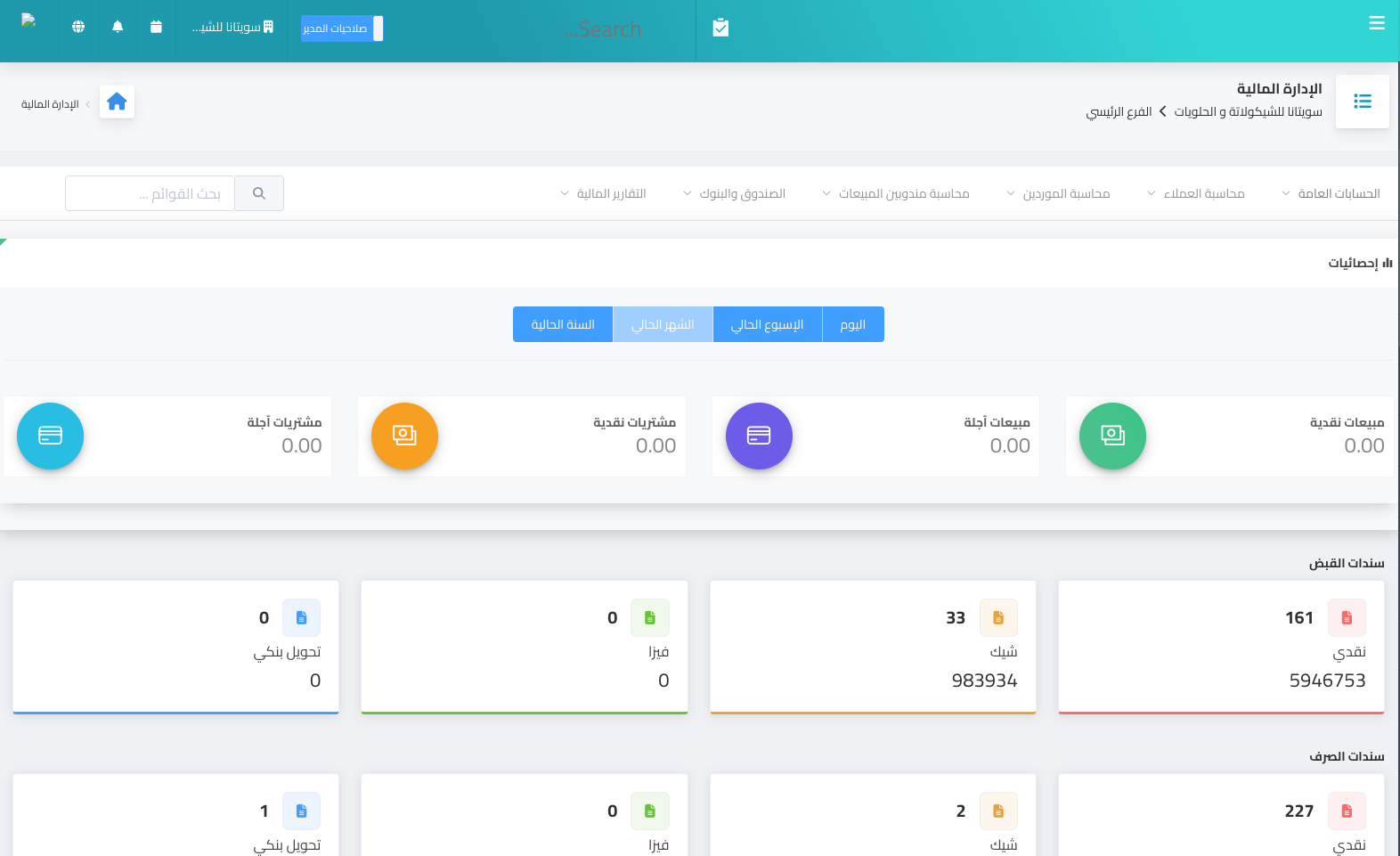Click سويتانا للشيكولاتة و الحلويات breadcrumb link
The image size is (1400, 856).
click(1248, 111)
